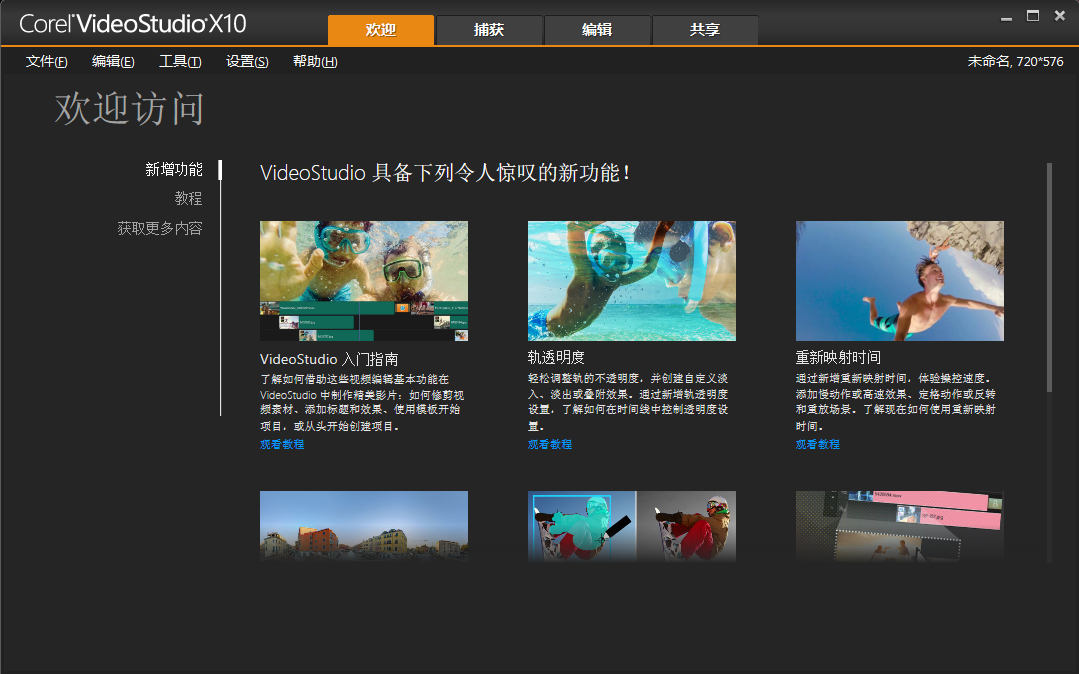This screenshot has height=674, width=1079.
Task: Open the 工具(T) menu
Action: (180, 61)
